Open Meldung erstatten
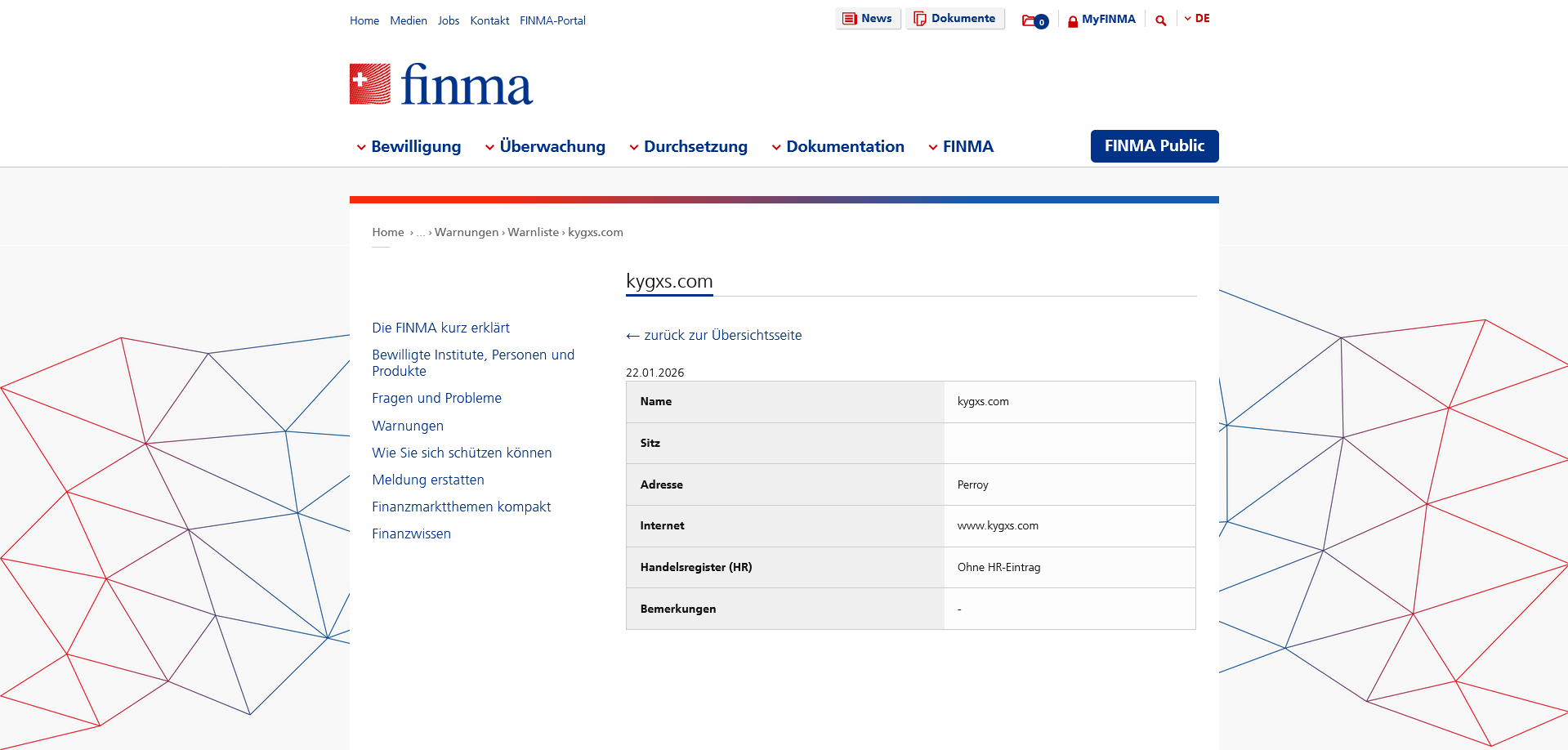1568x750 pixels. click(x=428, y=480)
